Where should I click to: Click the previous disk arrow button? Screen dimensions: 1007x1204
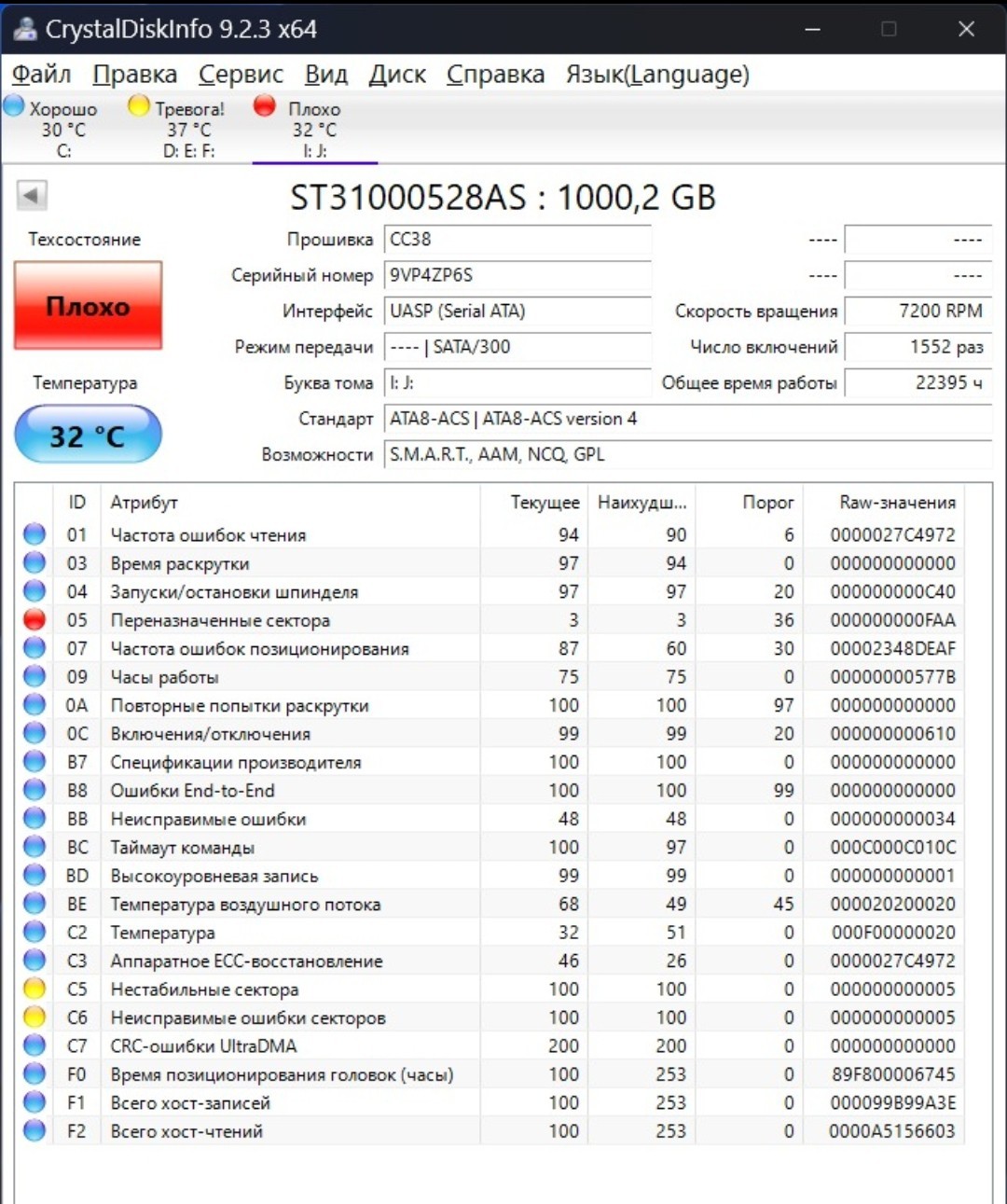(32, 195)
